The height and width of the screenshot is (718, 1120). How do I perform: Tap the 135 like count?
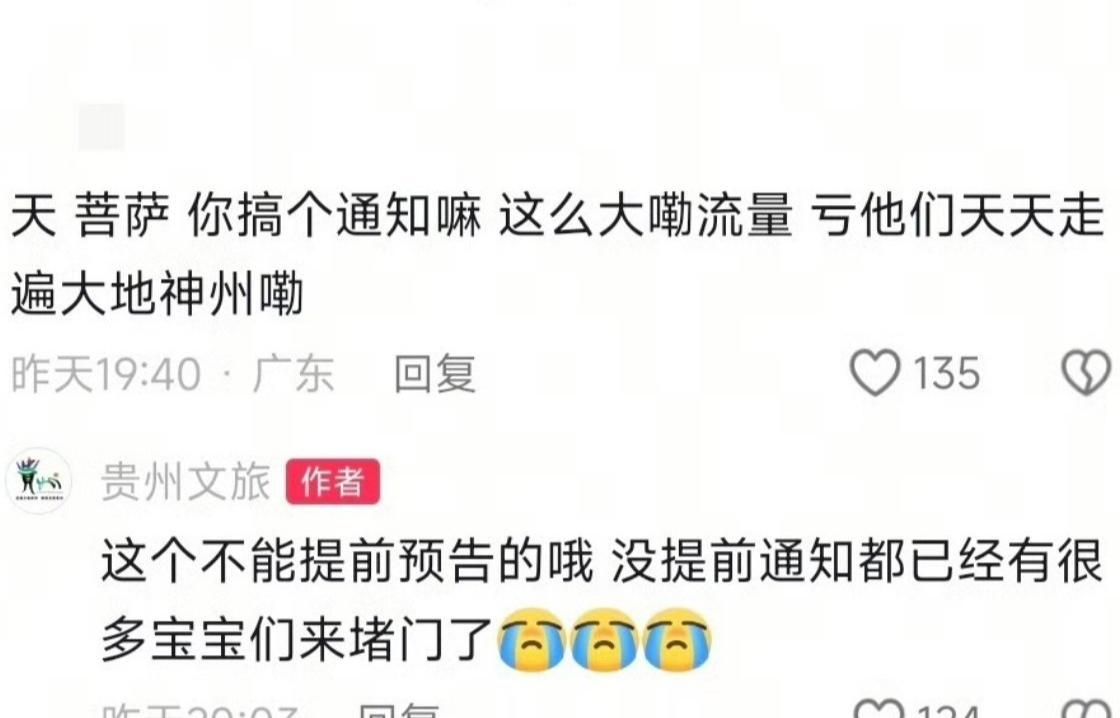(946, 373)
